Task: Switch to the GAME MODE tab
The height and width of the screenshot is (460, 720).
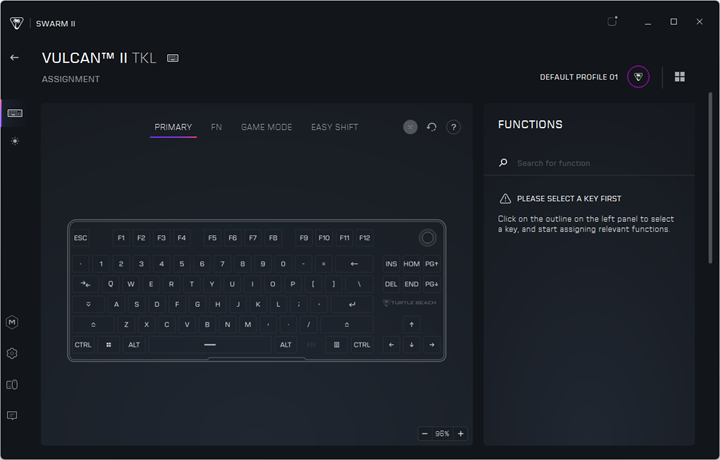Action: (x=266, y=128)
